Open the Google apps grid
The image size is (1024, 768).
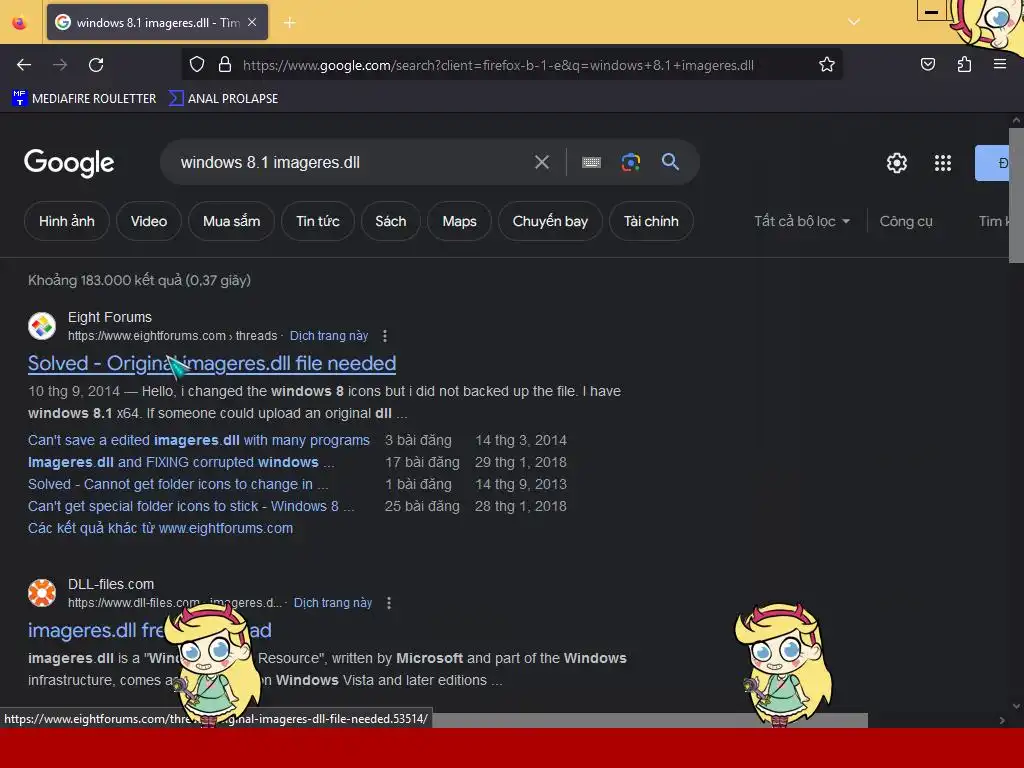point(942,163)
